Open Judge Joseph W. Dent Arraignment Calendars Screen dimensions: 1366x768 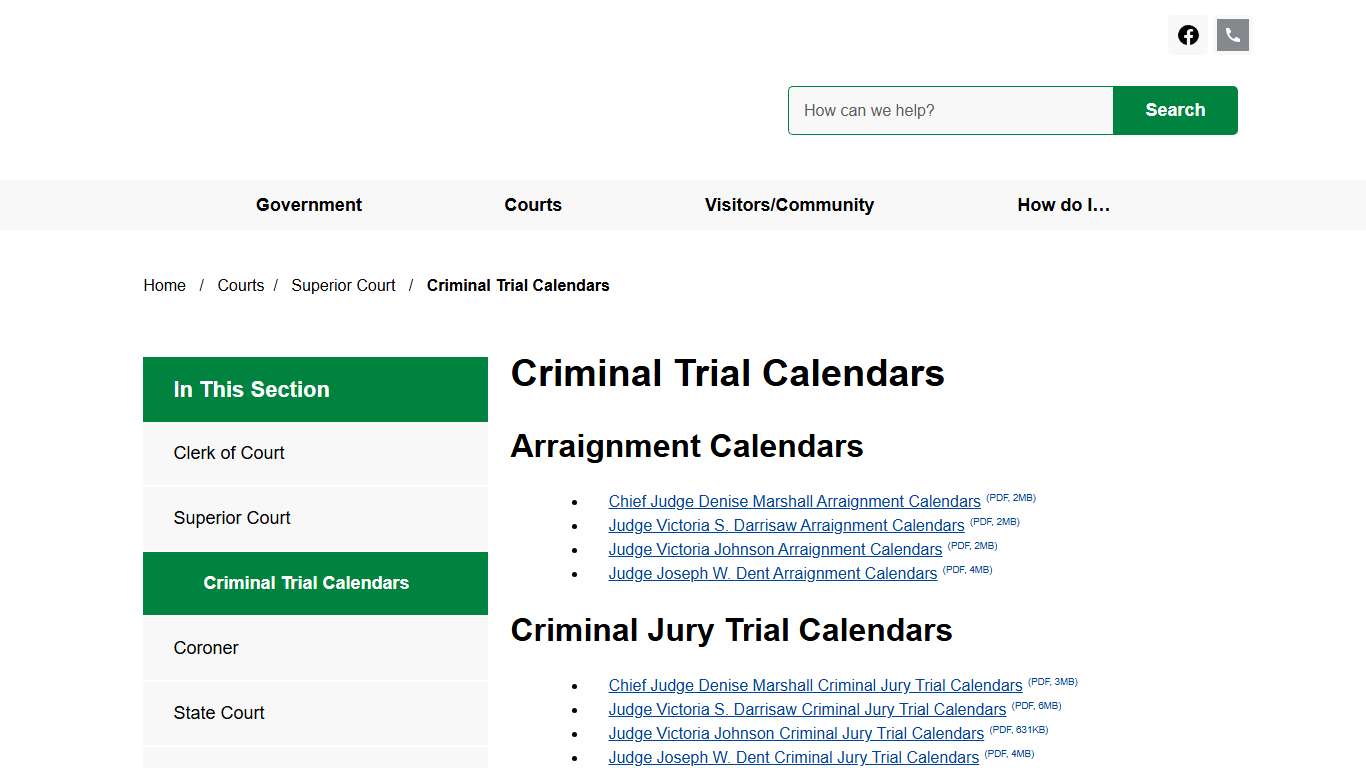click(772, 573)
